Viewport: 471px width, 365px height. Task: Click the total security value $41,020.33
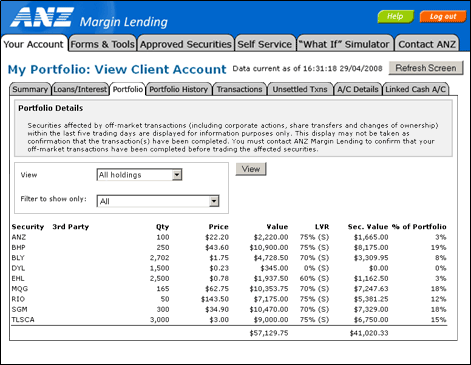(x=369, y=333)
